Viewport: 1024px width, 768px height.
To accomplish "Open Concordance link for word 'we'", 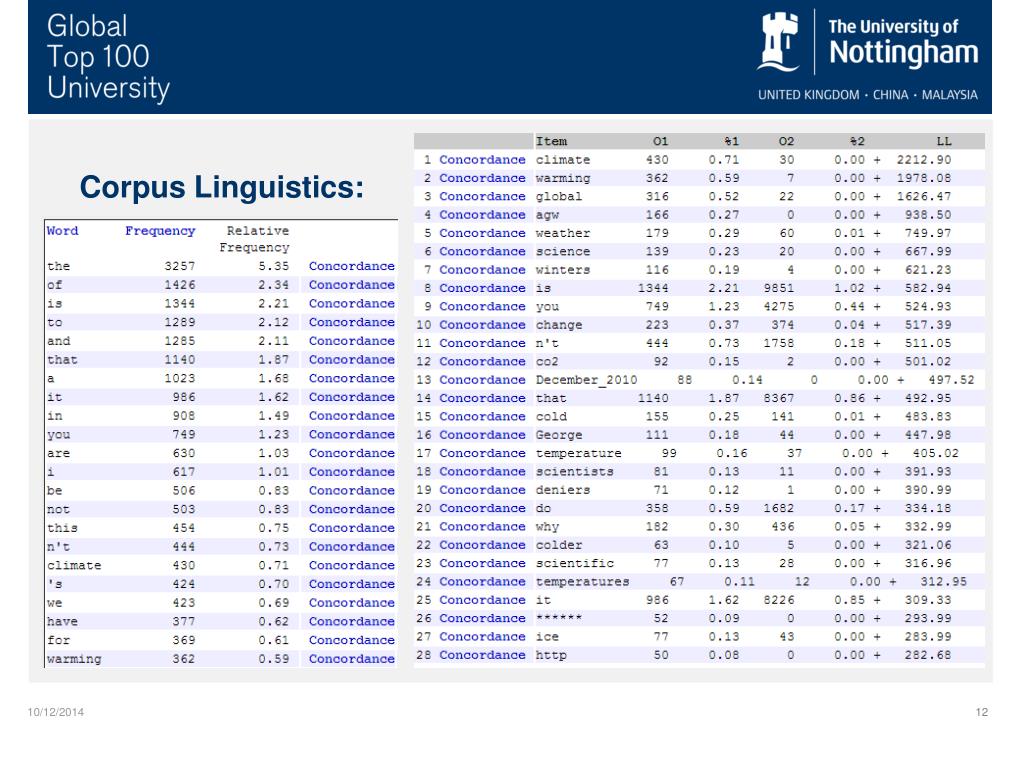I will [x=351, y=603].
